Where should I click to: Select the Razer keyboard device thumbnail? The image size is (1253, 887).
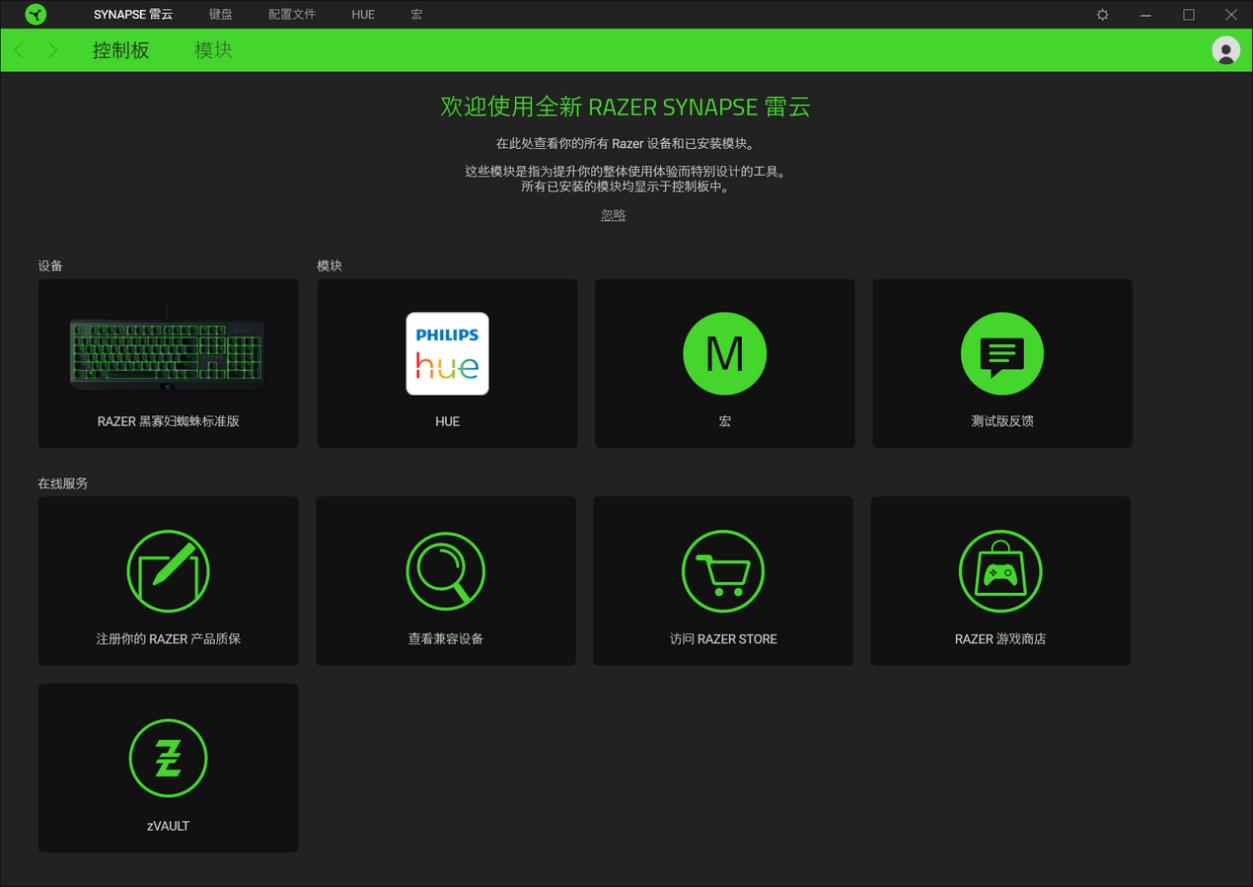click(167, 348)
